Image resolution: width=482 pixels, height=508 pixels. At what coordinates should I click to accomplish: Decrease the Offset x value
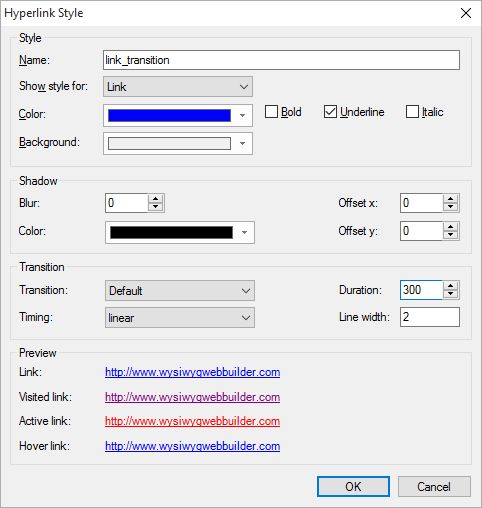click(450, 207)
